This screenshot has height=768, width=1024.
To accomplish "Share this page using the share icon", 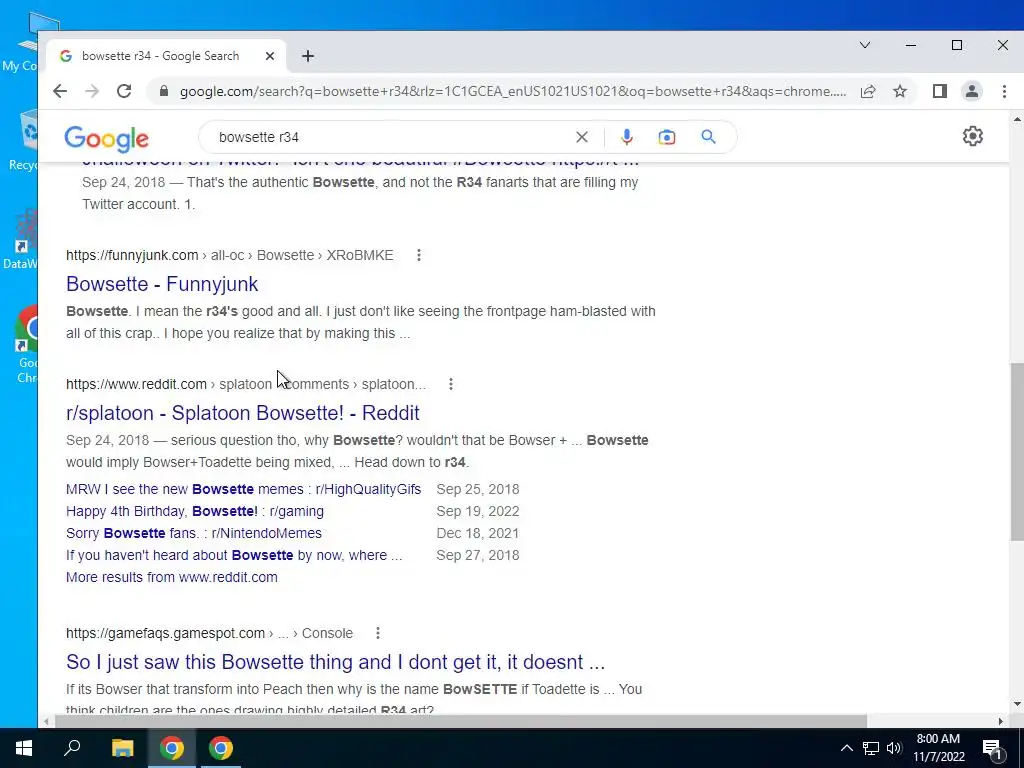I will tap(868, 91).
